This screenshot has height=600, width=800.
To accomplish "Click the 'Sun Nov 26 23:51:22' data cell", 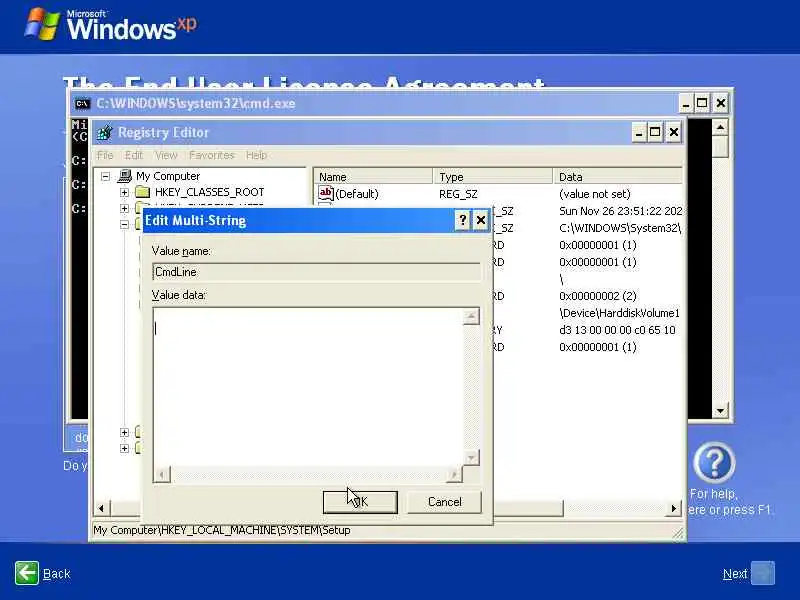I will (620, 211).
